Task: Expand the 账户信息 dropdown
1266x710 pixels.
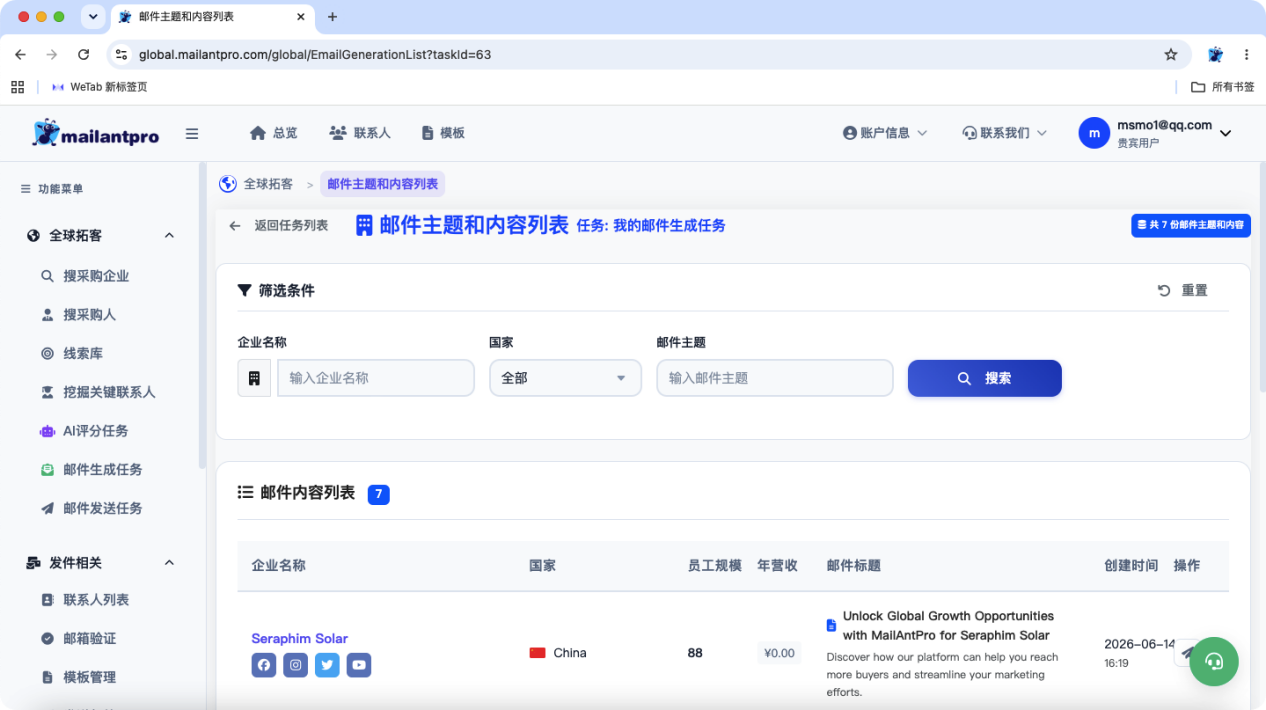Action: [885, 133]
